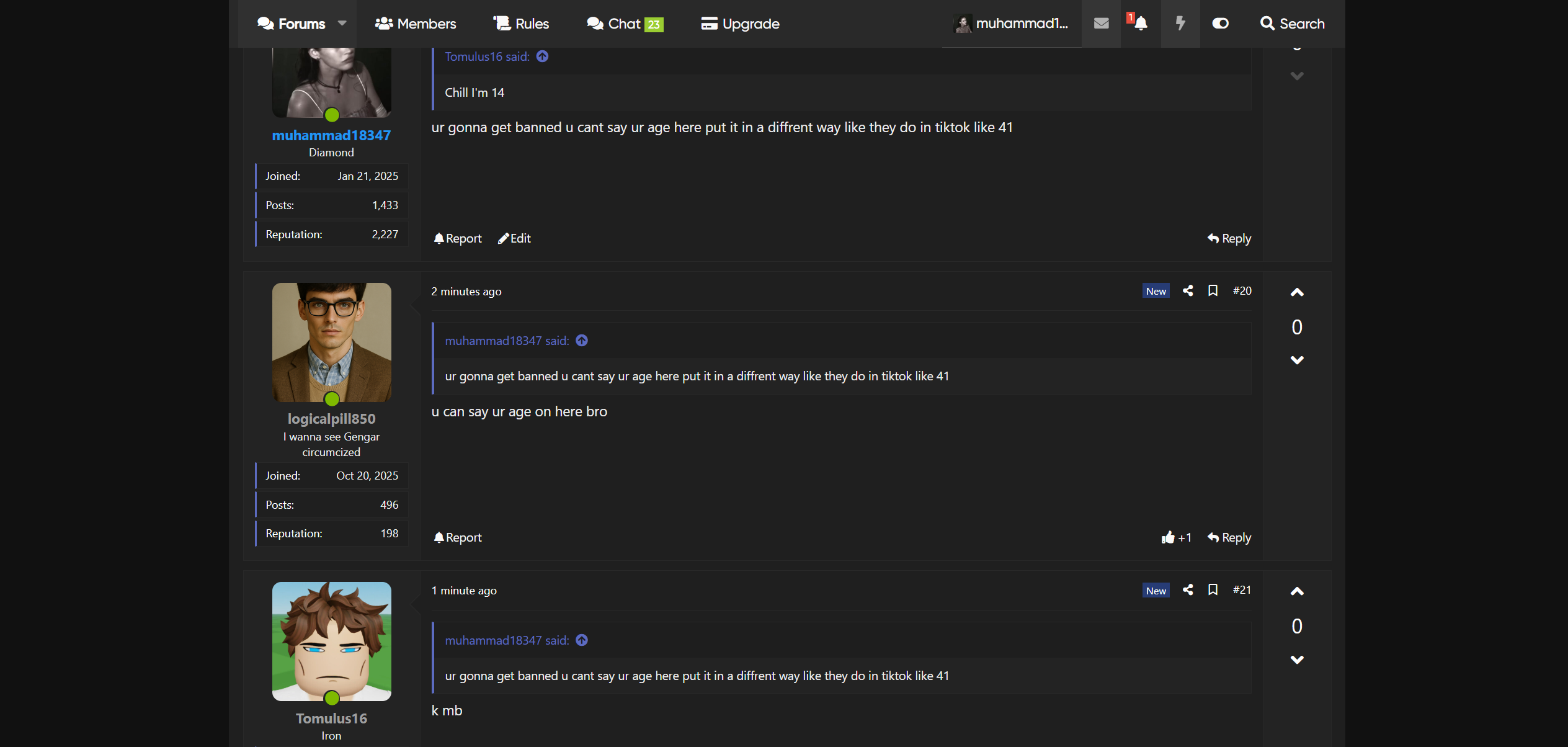Bookmark post #21
This screenshot has width=1568, height=747.
[x=1213, y=589]
